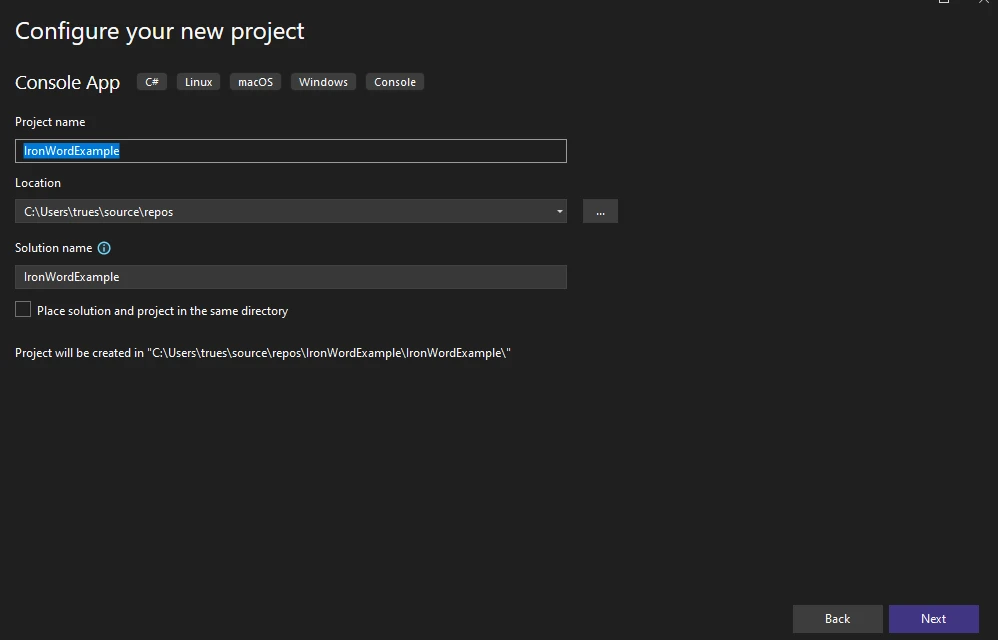Screen dimensions: 998x640
Task: Click the project creation path text
Action: point(263,353)
